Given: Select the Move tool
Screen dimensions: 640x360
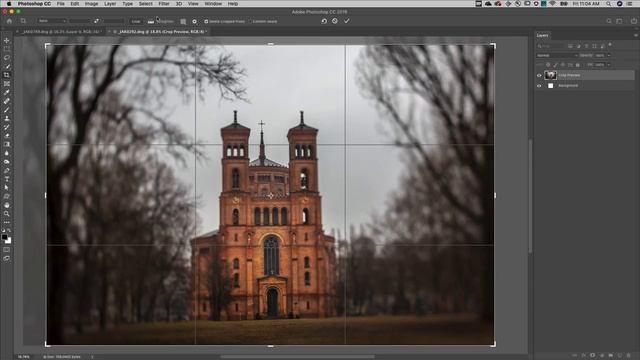Looking at the screenshot, I should 7,40.
